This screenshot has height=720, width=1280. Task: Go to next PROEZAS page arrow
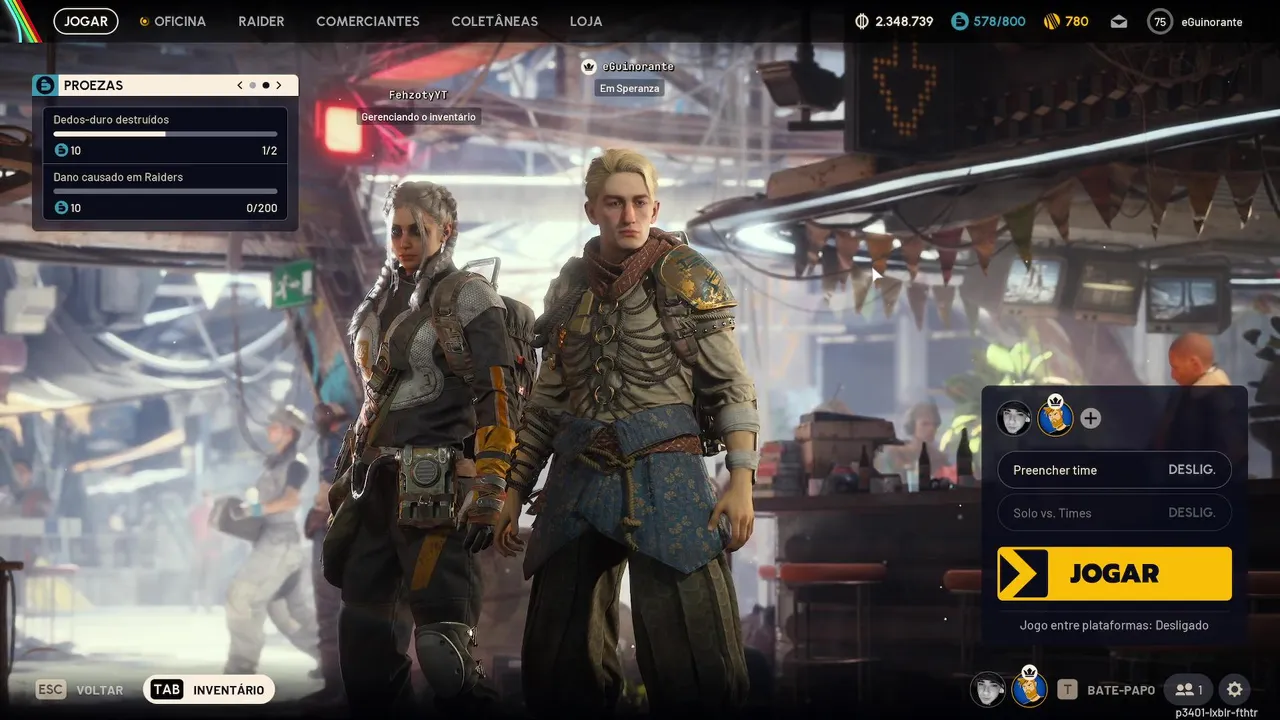[x=279, y=85]
